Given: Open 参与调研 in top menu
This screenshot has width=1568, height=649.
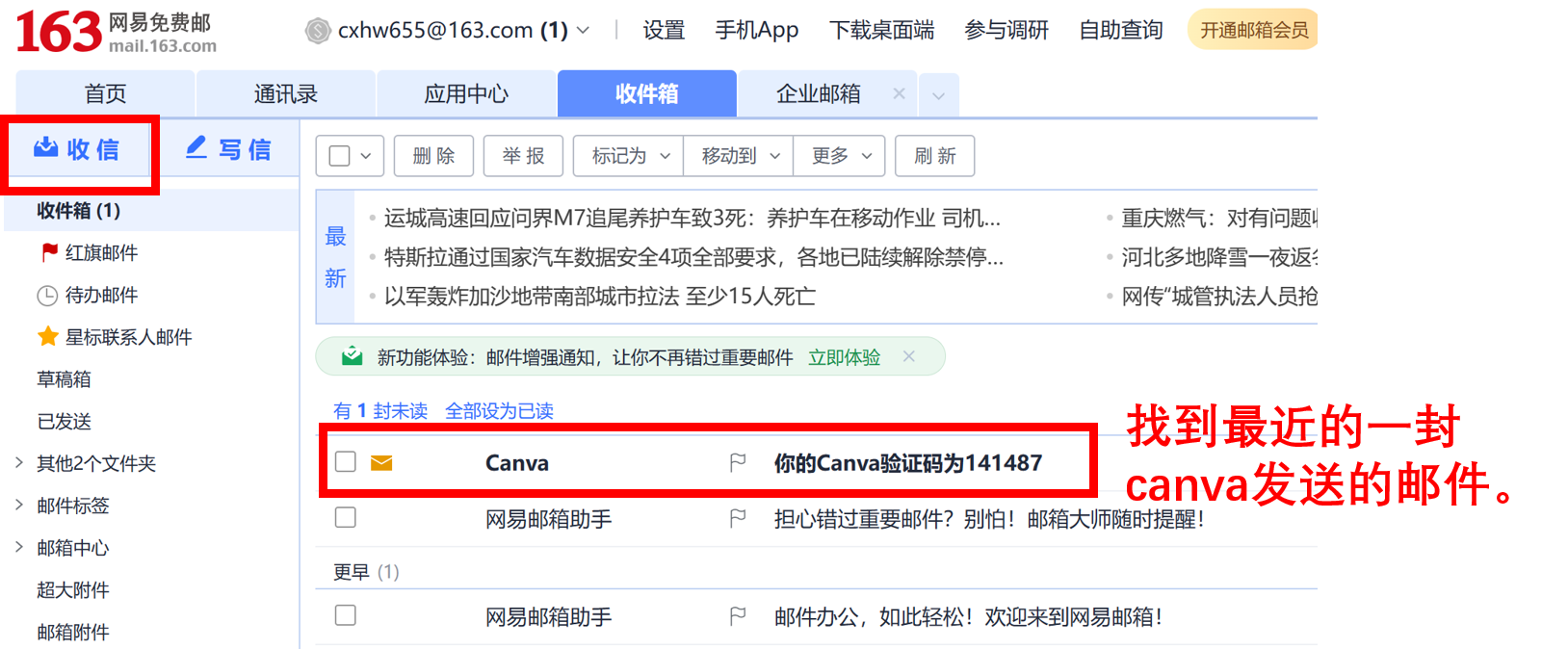Looking at the screenshot, I should 1006,31.
